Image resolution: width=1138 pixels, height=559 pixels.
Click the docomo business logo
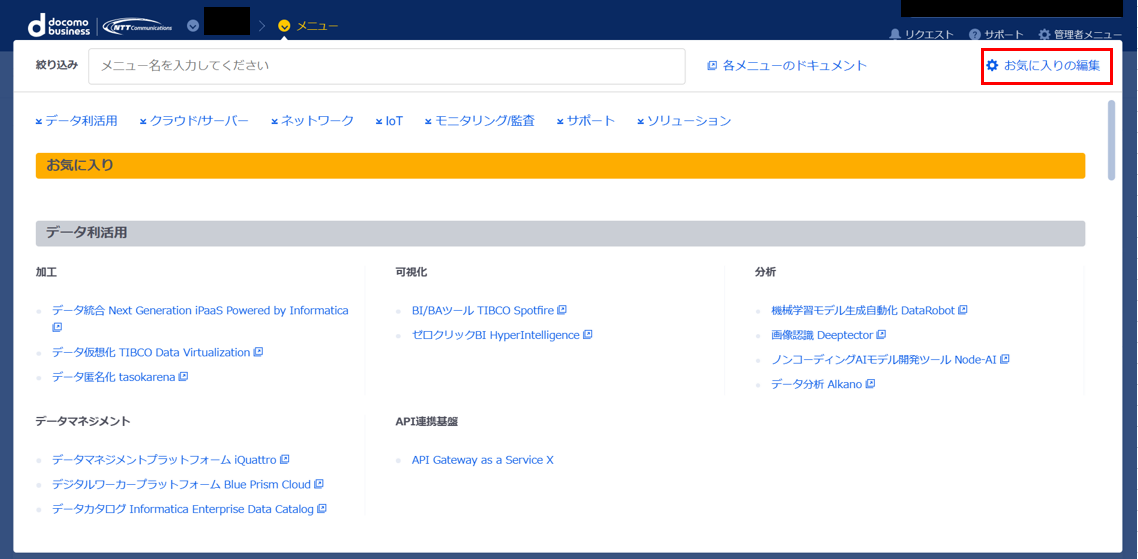point(62,24)
